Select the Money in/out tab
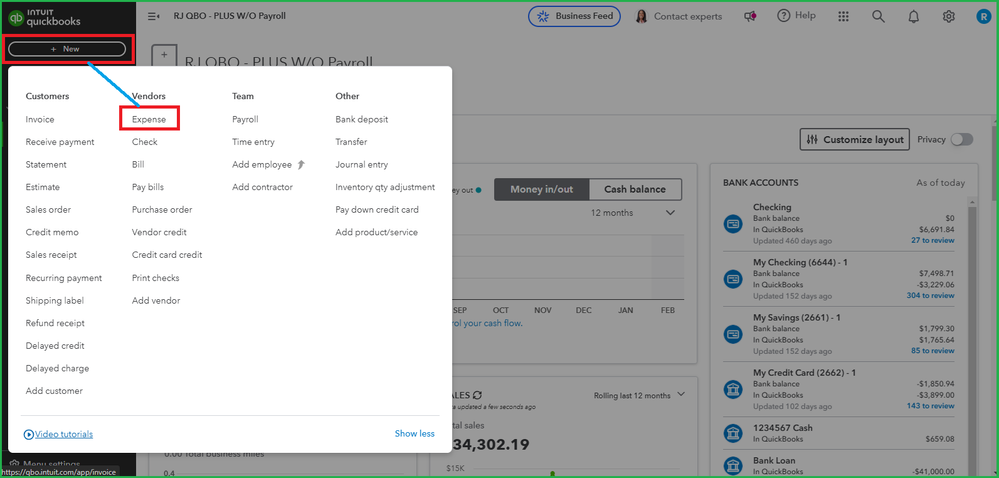This screenshot has width=999, height=478. pyautogui.click(x=542, y=189)
